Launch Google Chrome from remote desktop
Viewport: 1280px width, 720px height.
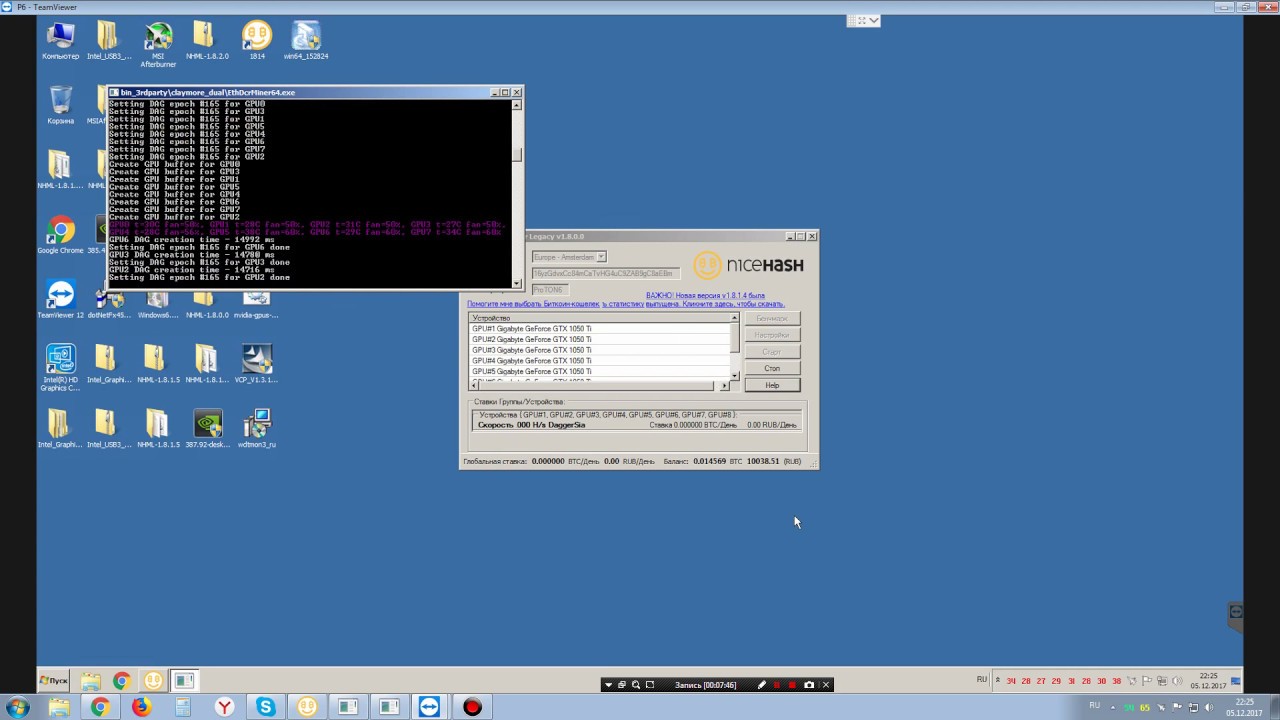(60, 235)
